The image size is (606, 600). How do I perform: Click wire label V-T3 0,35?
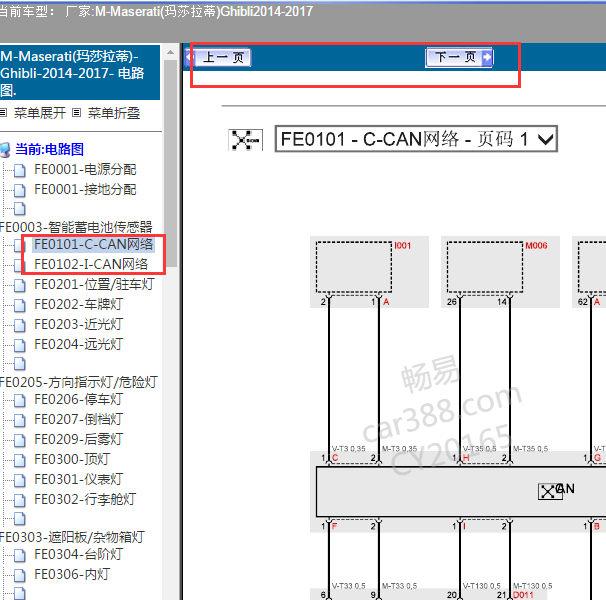349,449
